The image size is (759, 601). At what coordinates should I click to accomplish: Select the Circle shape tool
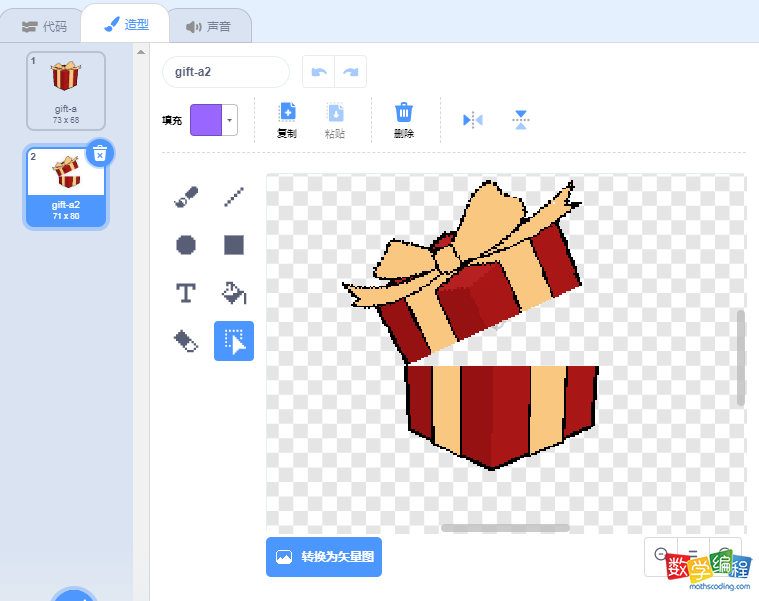pos(185,245)
